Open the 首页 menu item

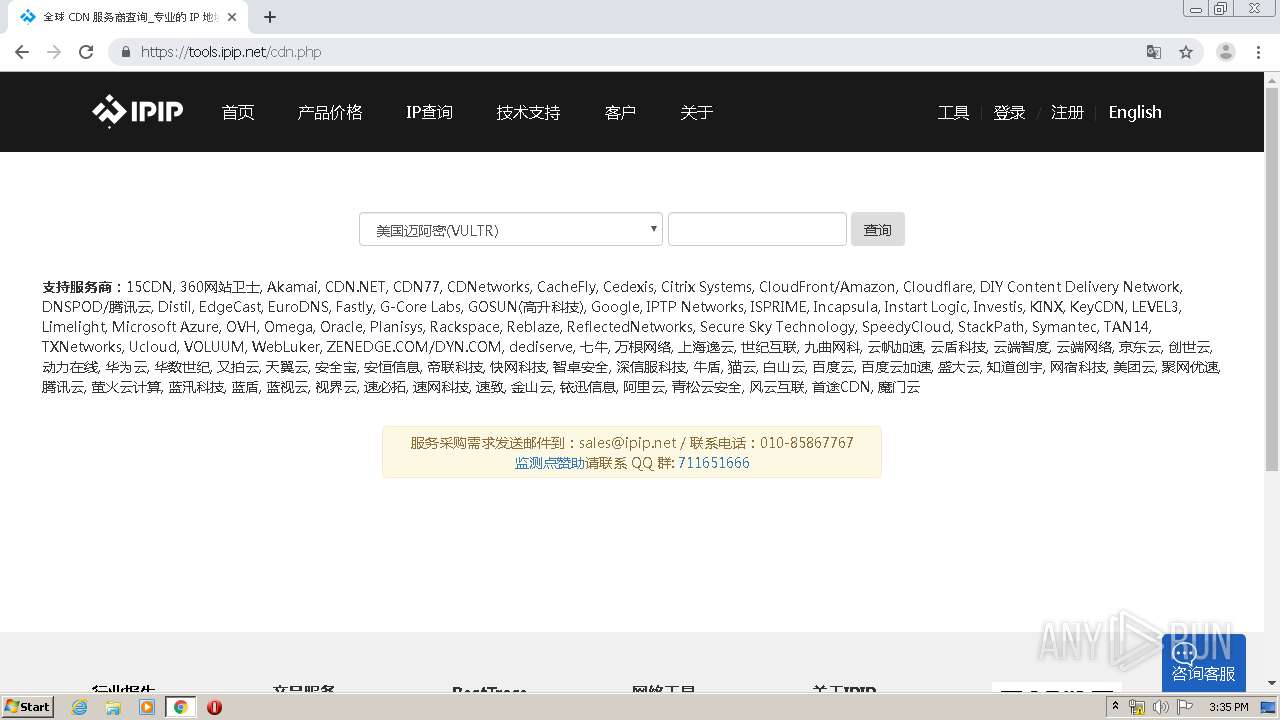tap(238, 112)
